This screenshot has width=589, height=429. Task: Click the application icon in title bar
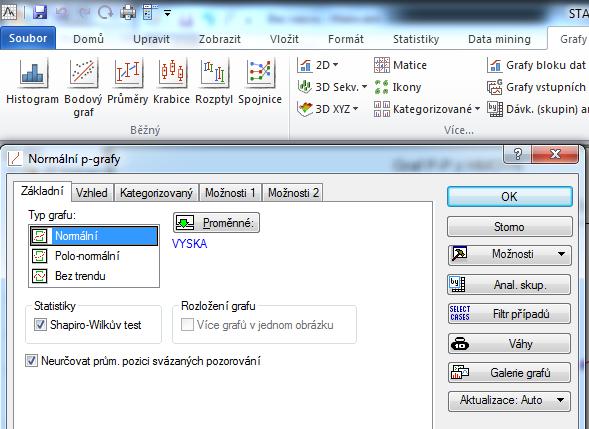pyautogui.click(x=9, y=12)
